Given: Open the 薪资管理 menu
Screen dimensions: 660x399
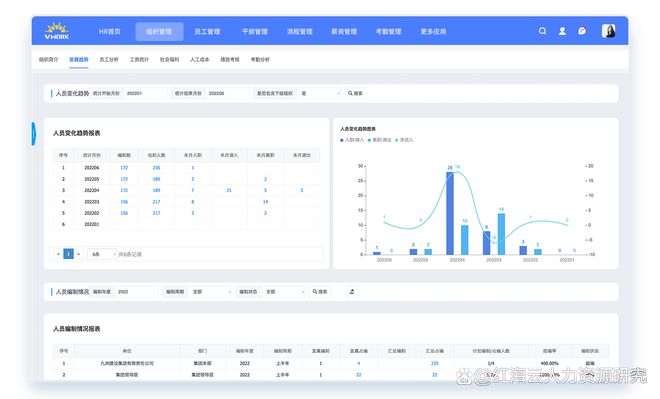Looking at the screenshot, I should [344, 32].
